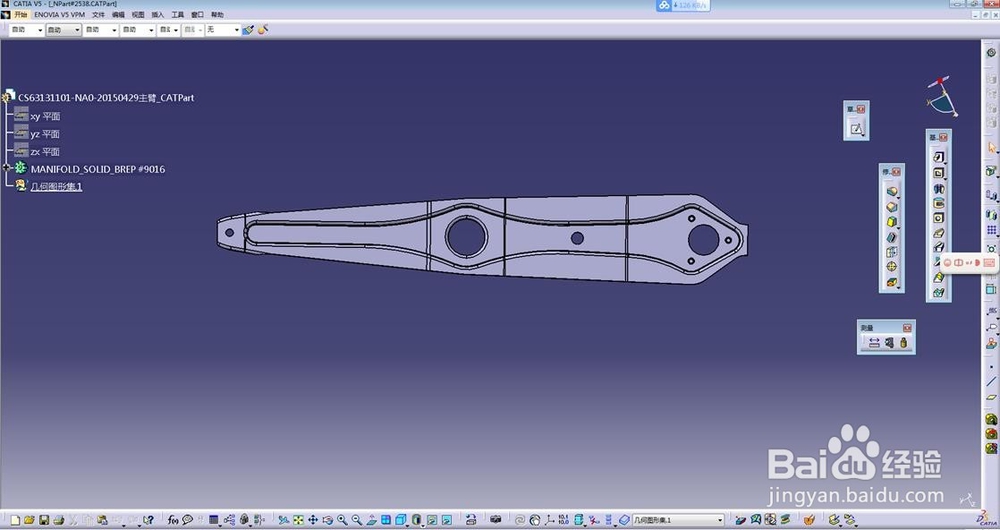Open the third 自动 dropdown in properties toolbar

click(114, 30)
